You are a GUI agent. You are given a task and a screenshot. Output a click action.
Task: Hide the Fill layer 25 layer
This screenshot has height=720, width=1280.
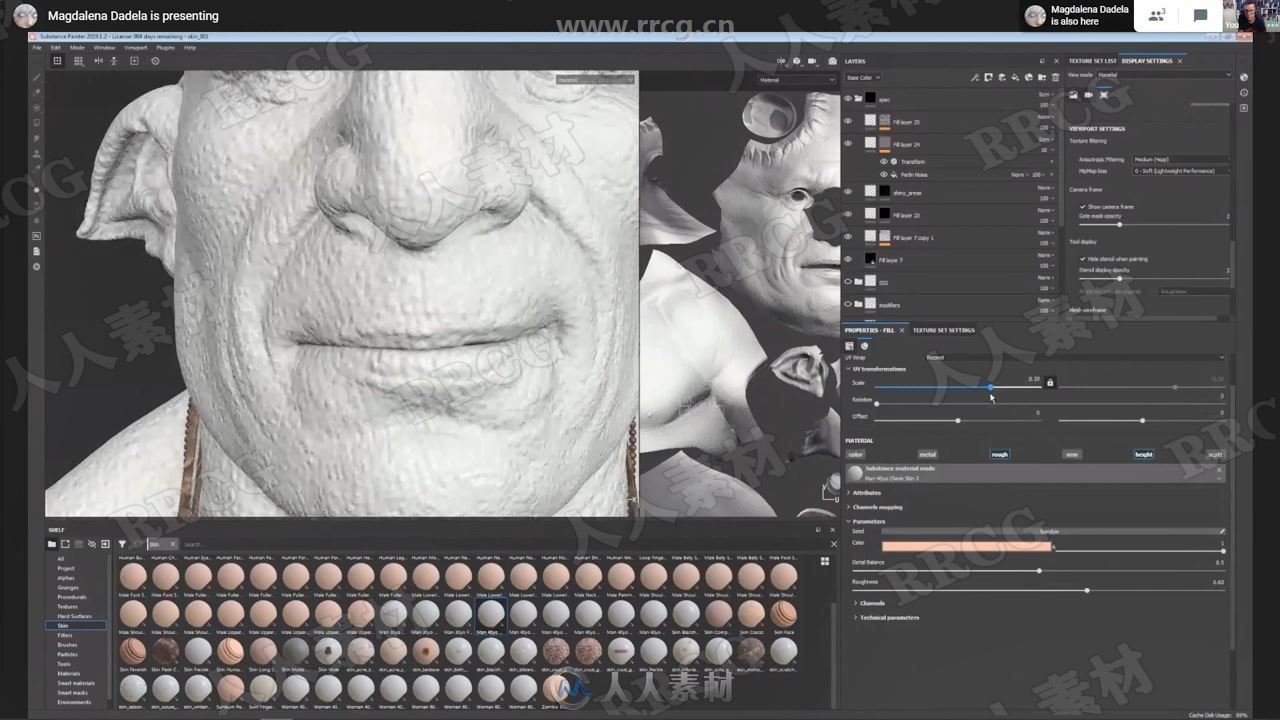849,121
